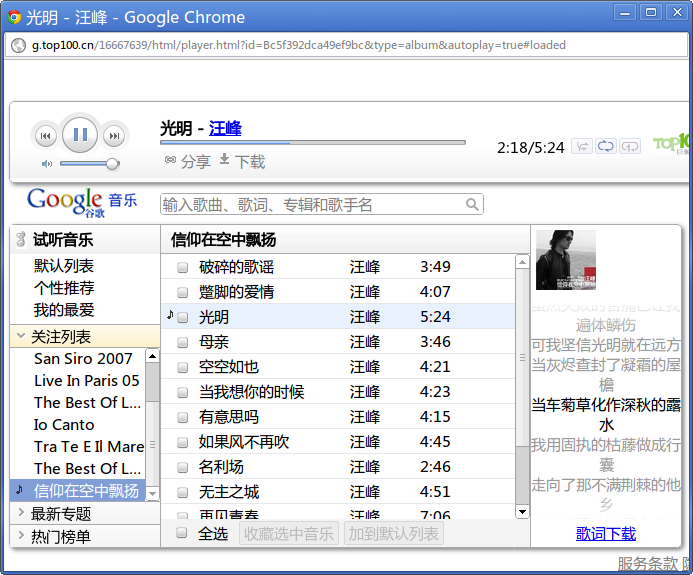693x575 pixels.
Task: Open the 歌词下载 lyrics download link
Action: 606,534
